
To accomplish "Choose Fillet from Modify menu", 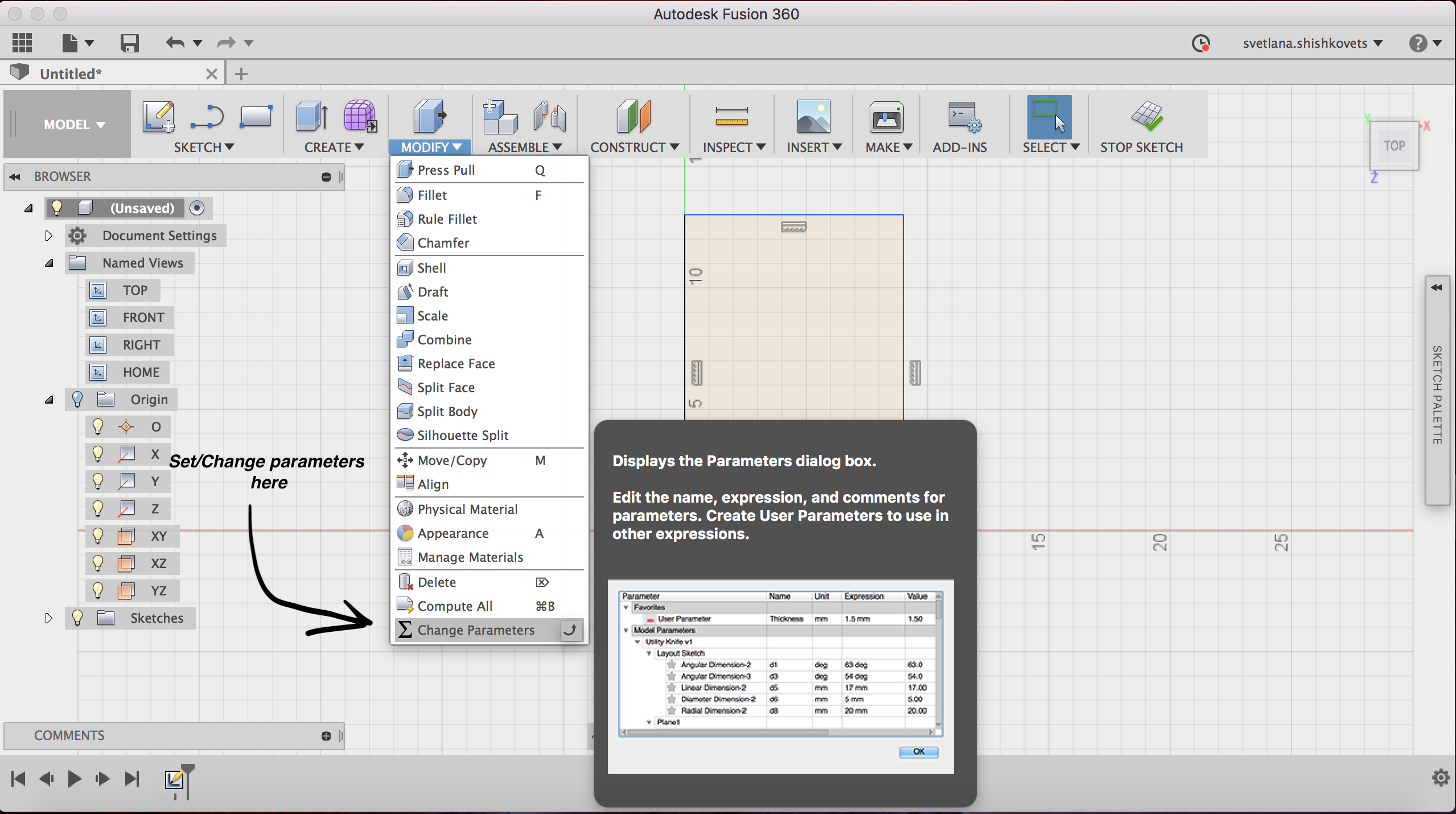I will [490, 195].
